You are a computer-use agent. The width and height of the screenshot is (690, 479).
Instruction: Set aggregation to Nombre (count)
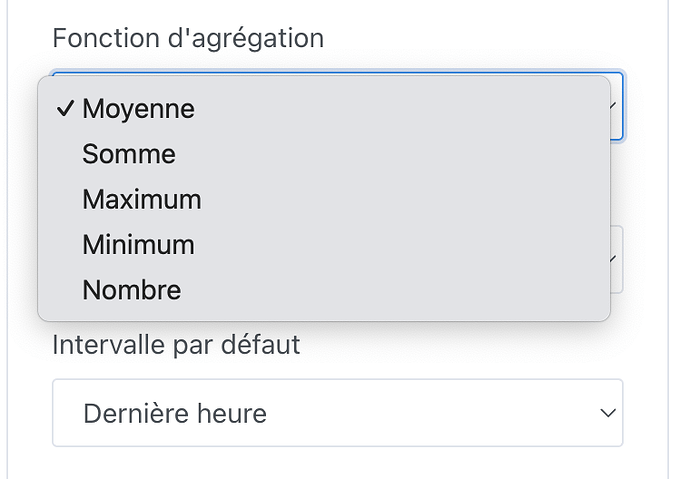coord(132,291)
